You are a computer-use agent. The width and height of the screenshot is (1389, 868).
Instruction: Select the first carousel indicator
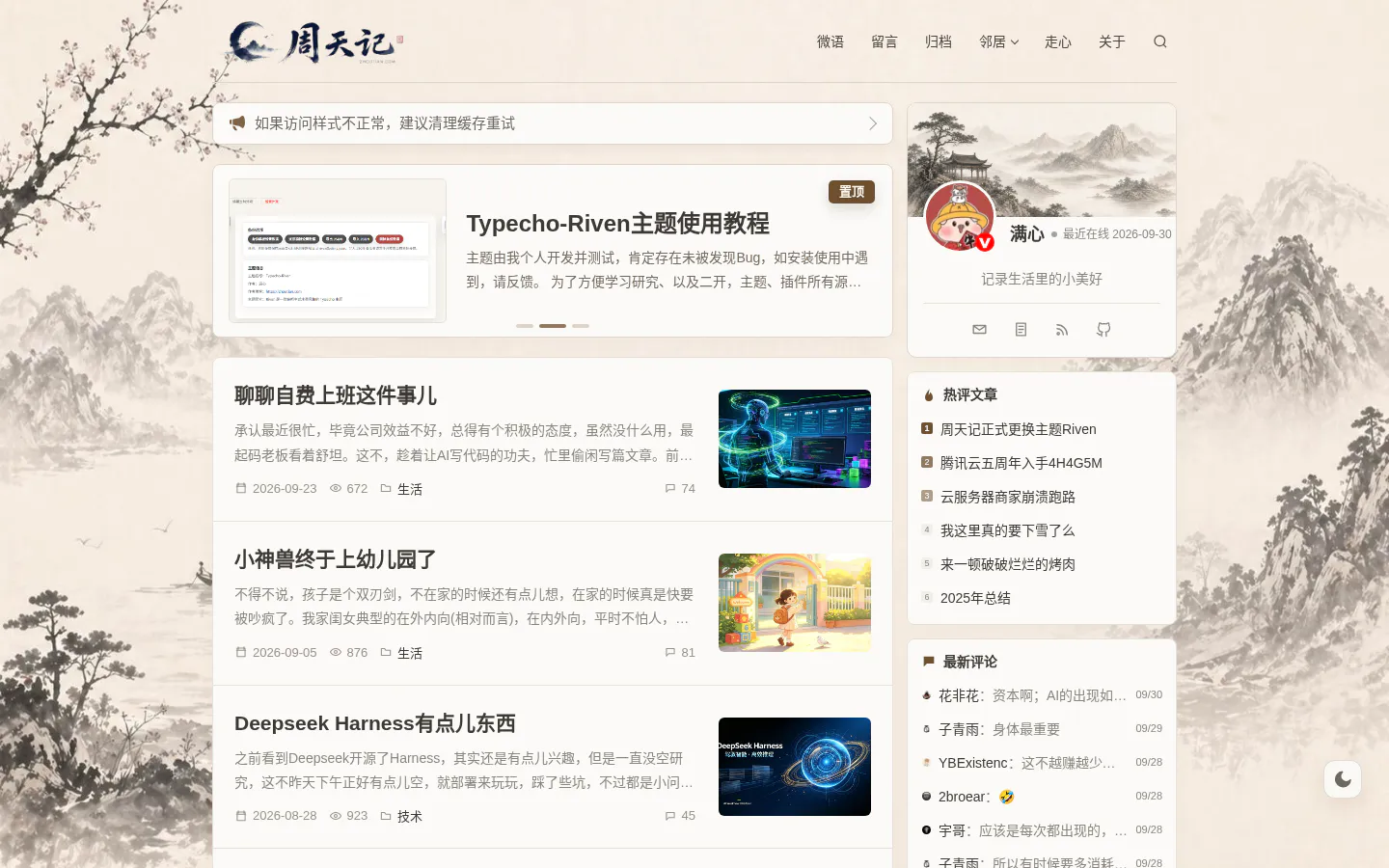[x=525, y=326]
